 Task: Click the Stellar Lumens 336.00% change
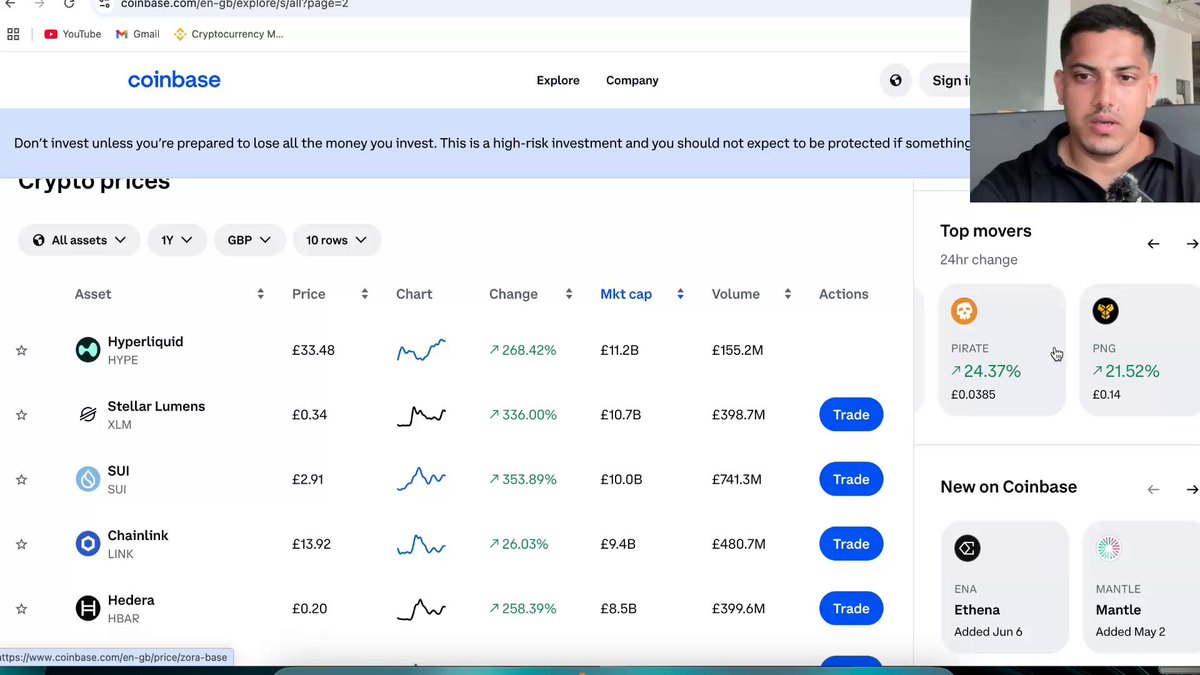pyautogui.click(x=523, y=415)
